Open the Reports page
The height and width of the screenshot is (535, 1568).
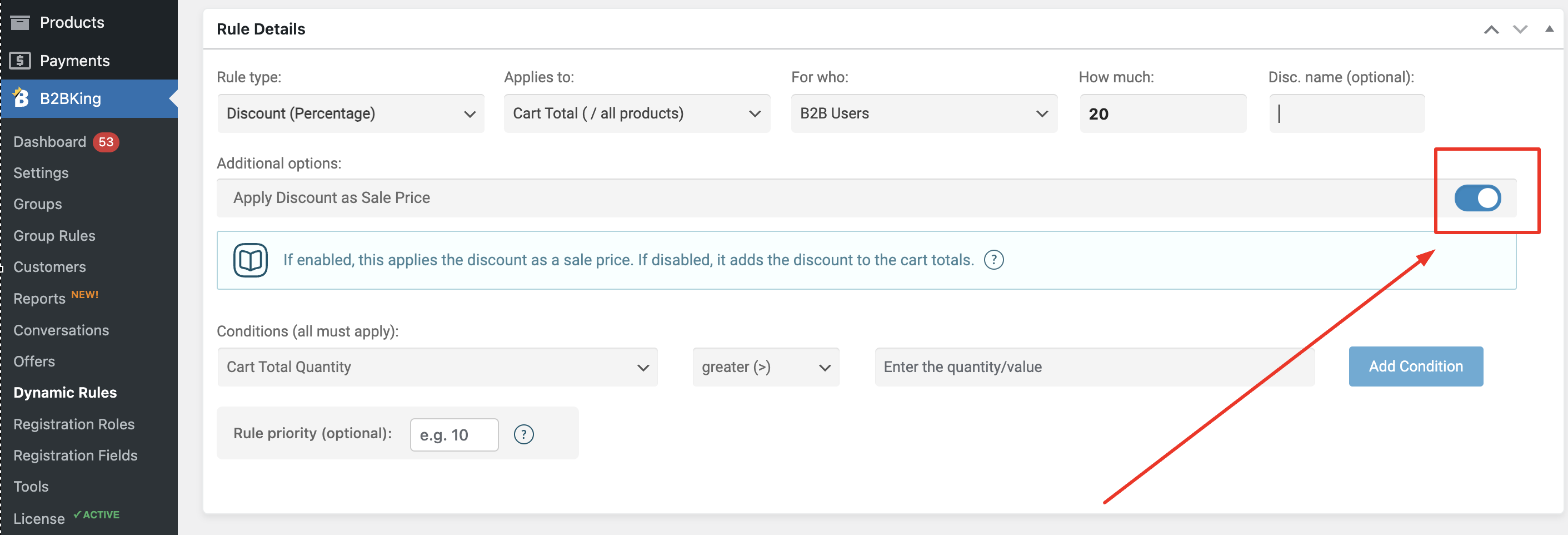[39, 299]
